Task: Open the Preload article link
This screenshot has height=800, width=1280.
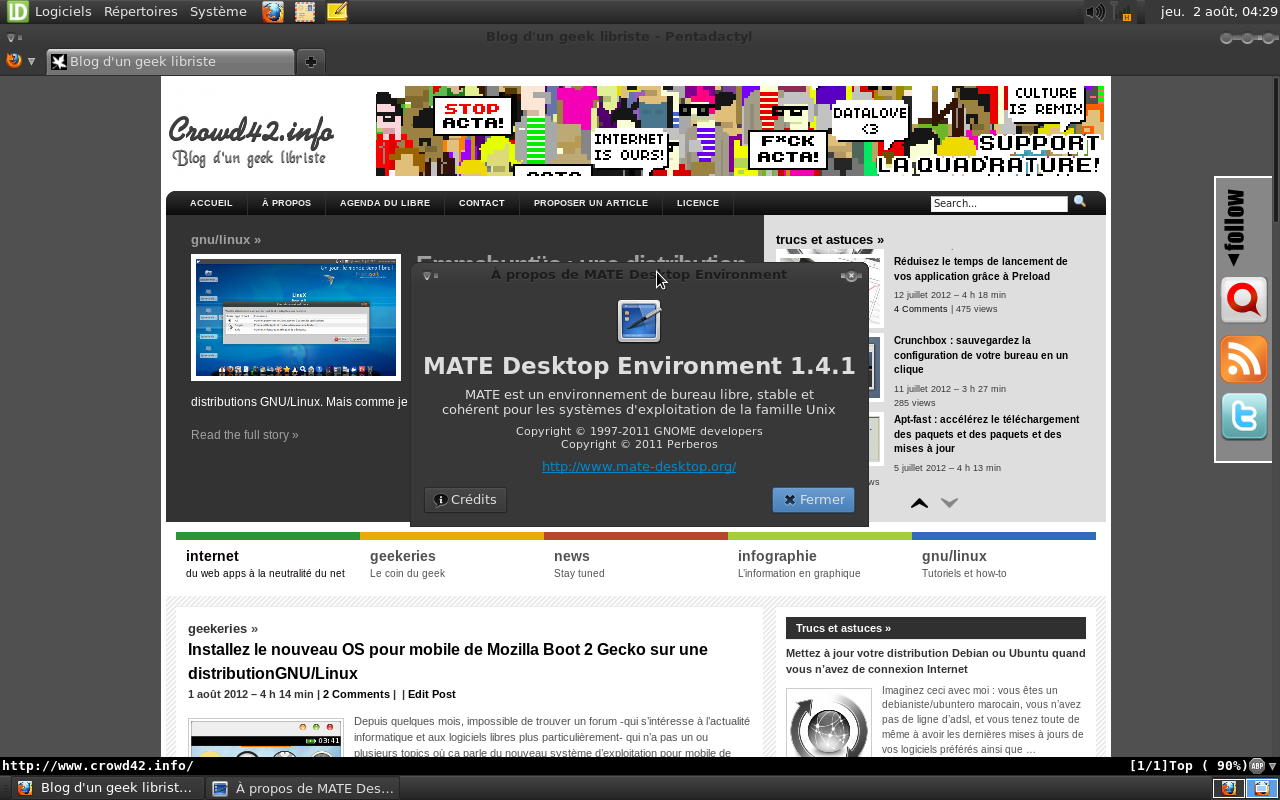Action: (x=980, y=268)
